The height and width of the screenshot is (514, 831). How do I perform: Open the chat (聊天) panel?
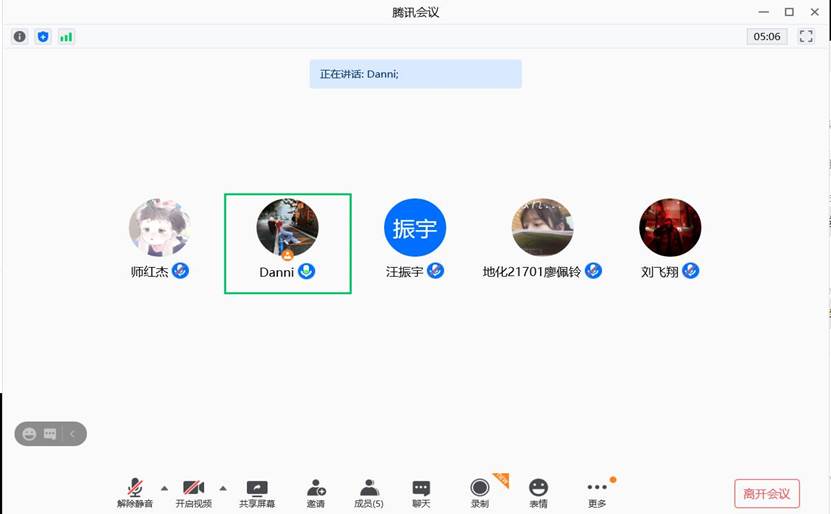(421, 491)
